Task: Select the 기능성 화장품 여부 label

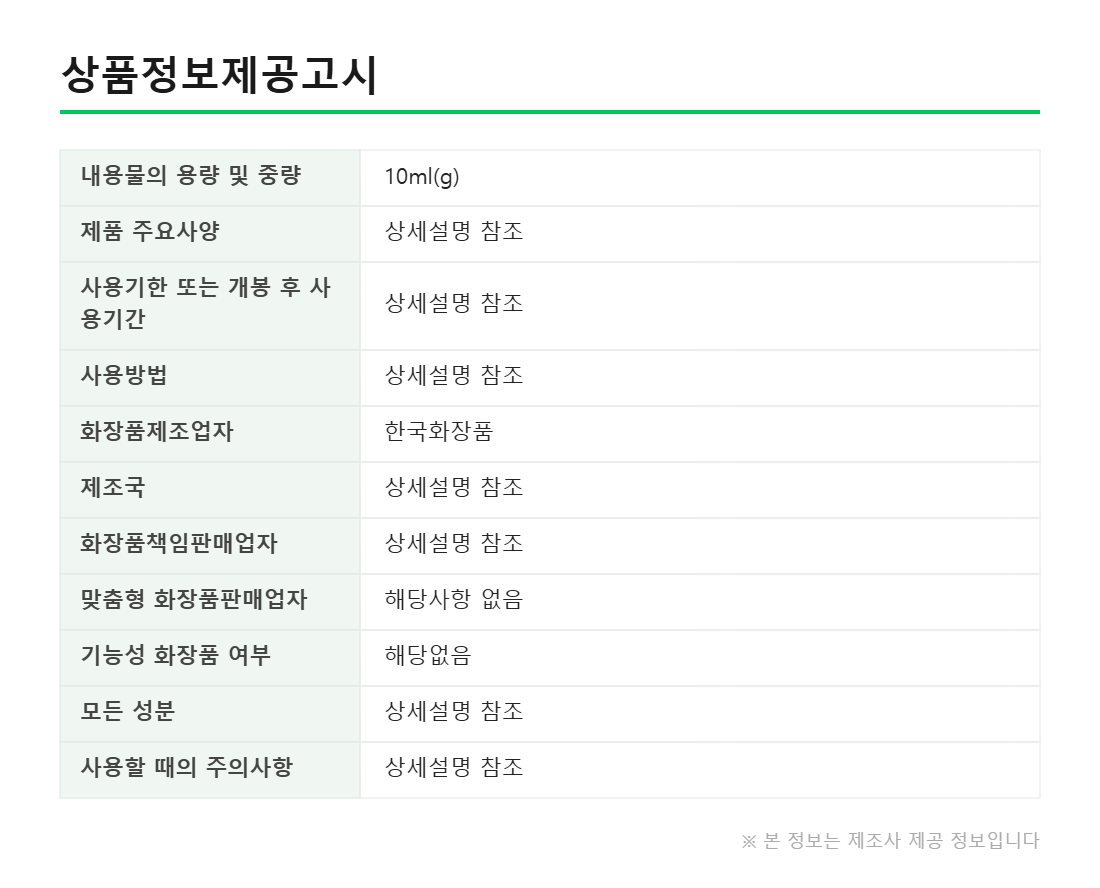Action: click(175, 656)
